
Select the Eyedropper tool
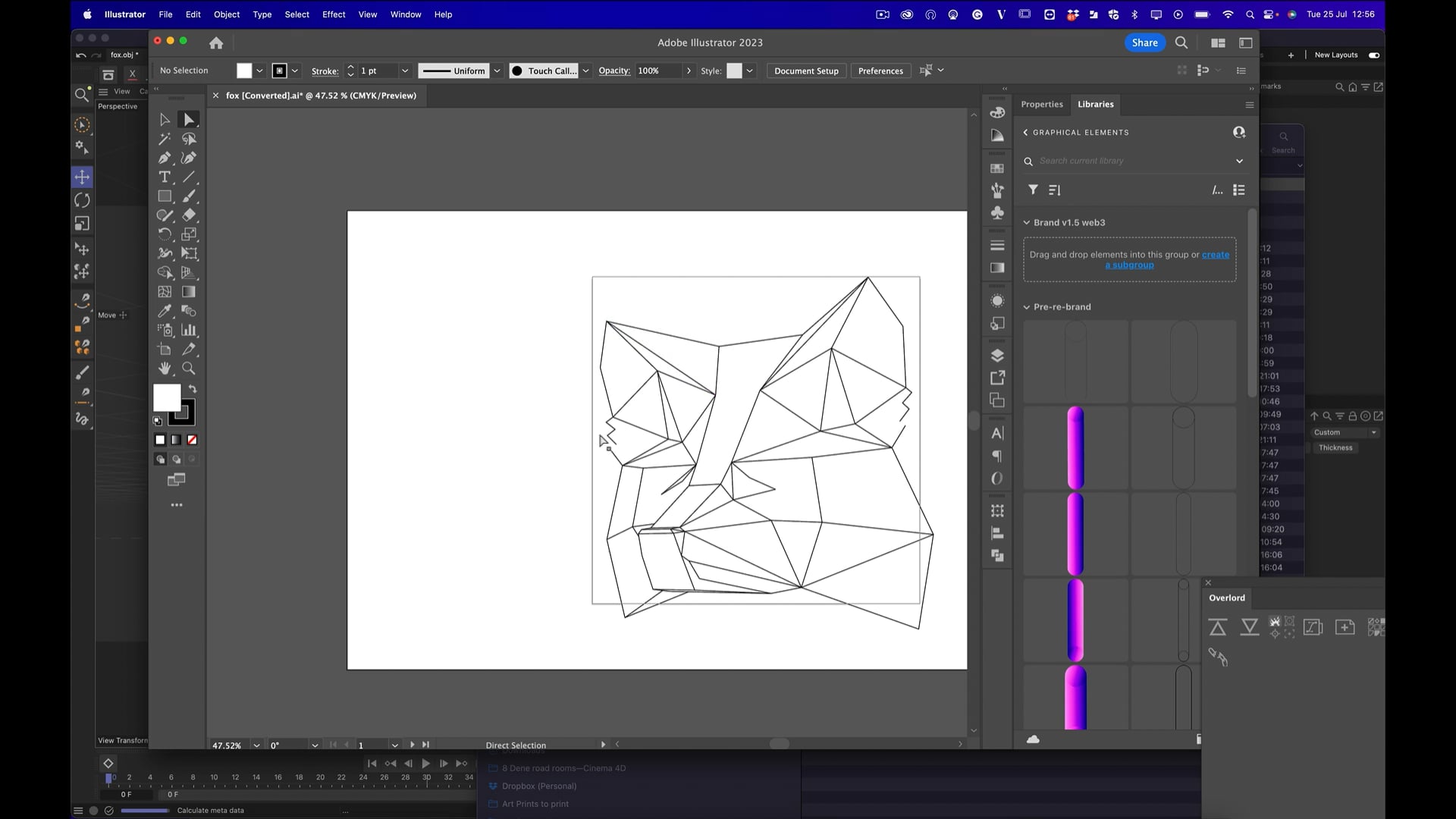(x=165, y=311)
